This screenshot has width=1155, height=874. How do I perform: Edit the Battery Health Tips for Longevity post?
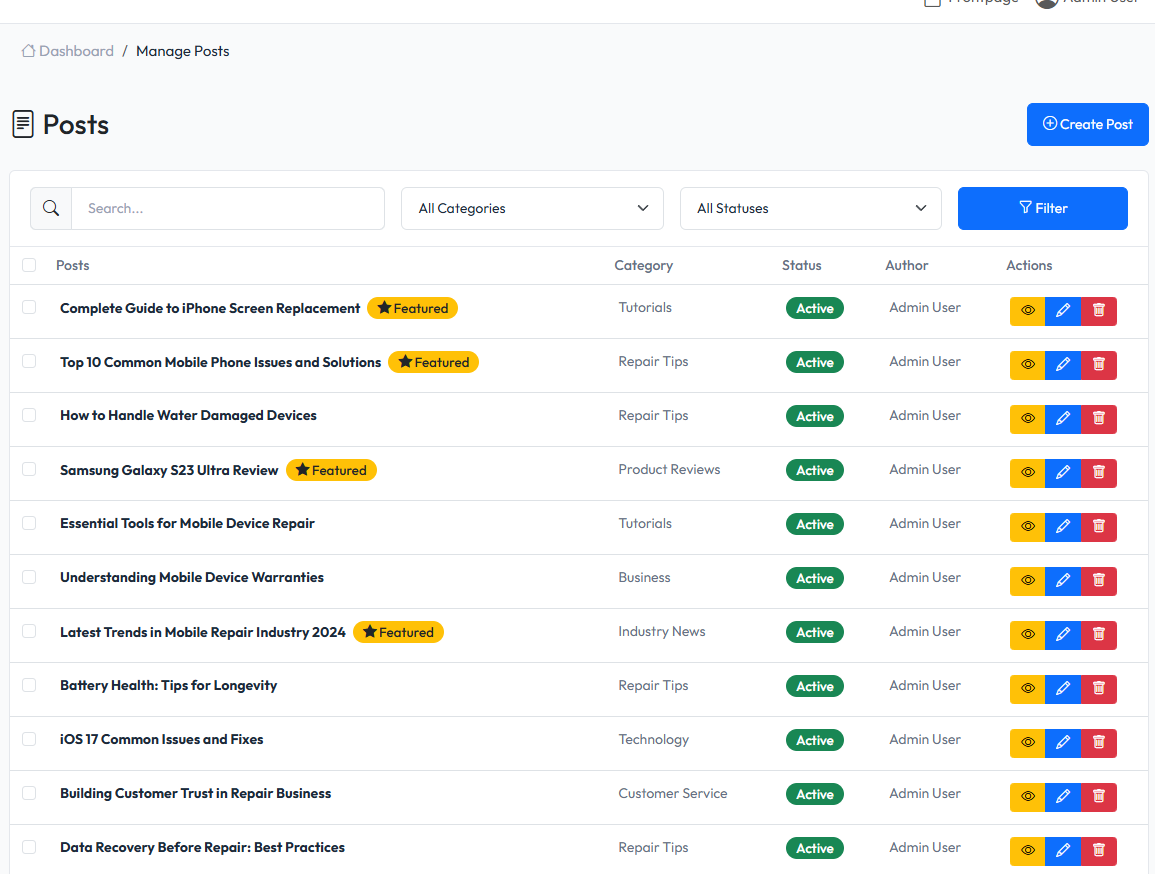click(1063, 689)
